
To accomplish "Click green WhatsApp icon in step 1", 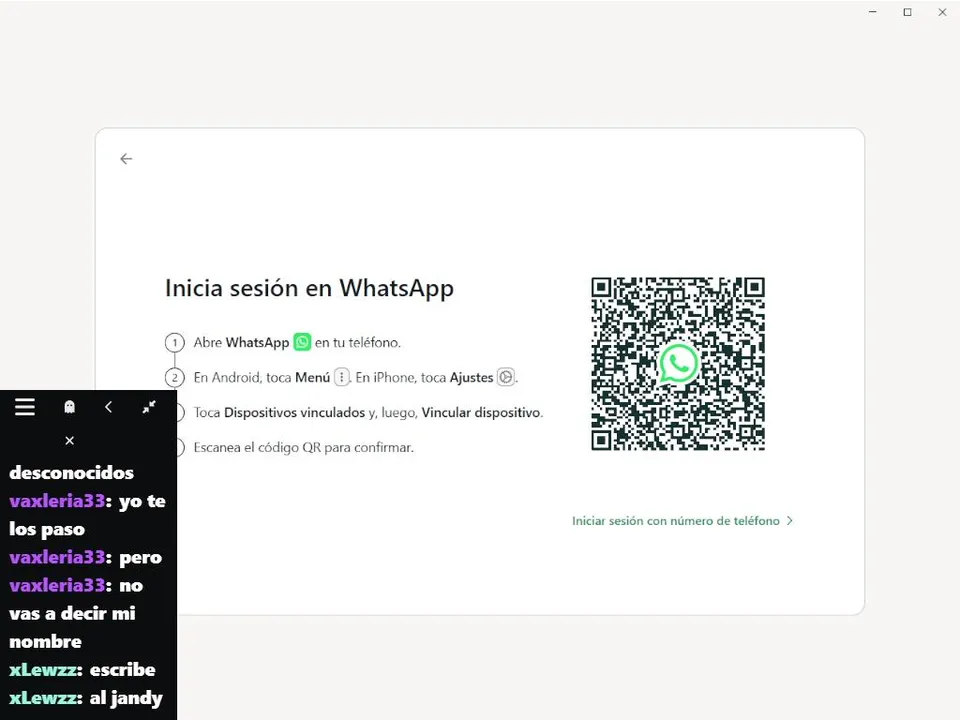I will coord(302,342).
